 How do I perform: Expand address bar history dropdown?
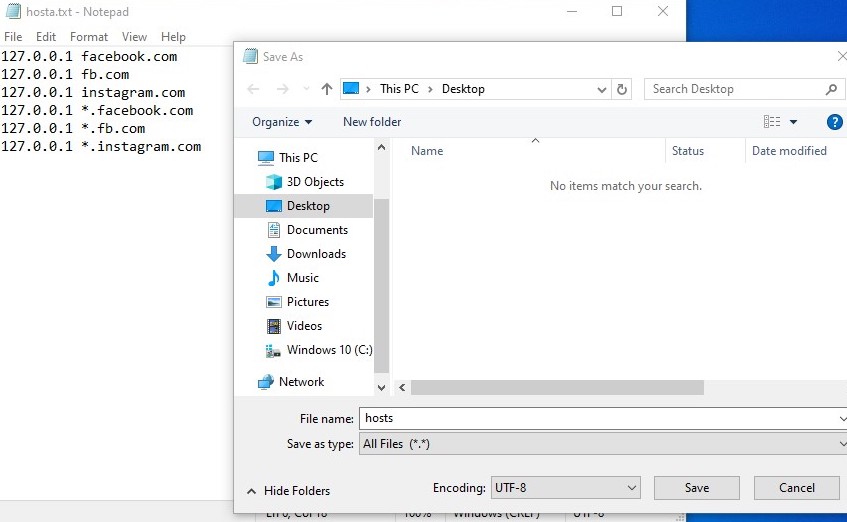[601, 90]
